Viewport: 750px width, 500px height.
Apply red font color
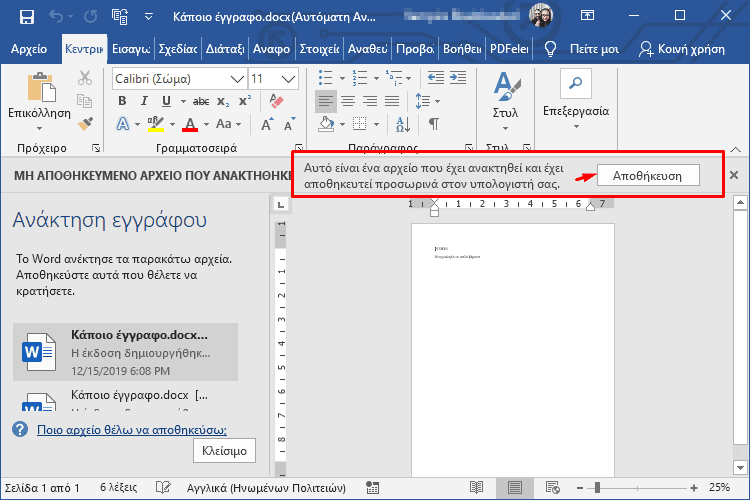[190, 124]
